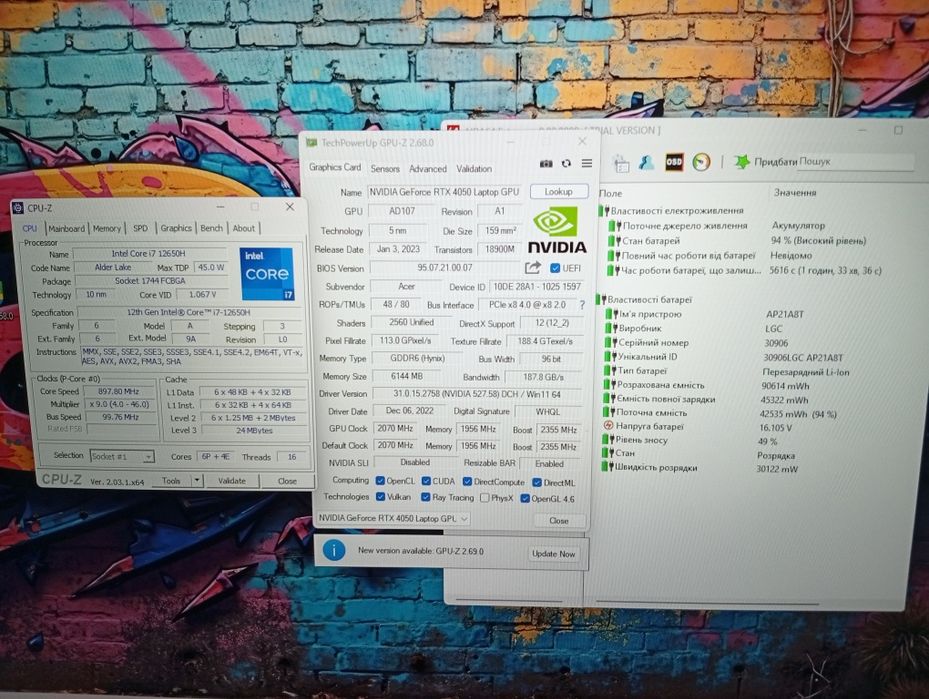
Task: Switch to the GPU-Z Validation tab
Action: pyautogui.click(x=474, y=169)
